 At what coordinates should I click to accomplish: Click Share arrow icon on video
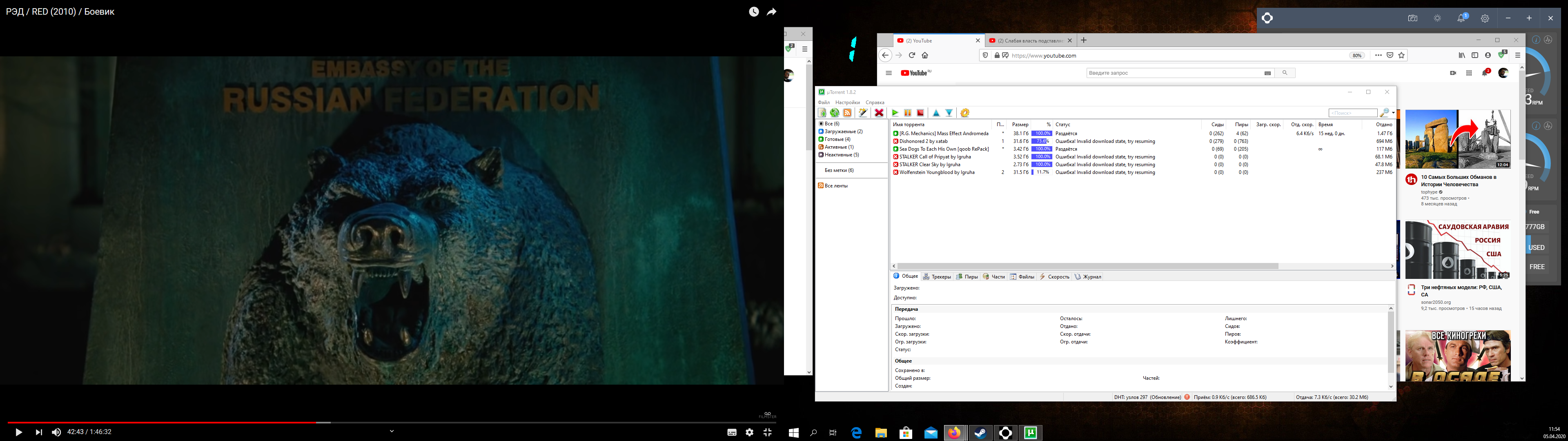coord(772,11)
